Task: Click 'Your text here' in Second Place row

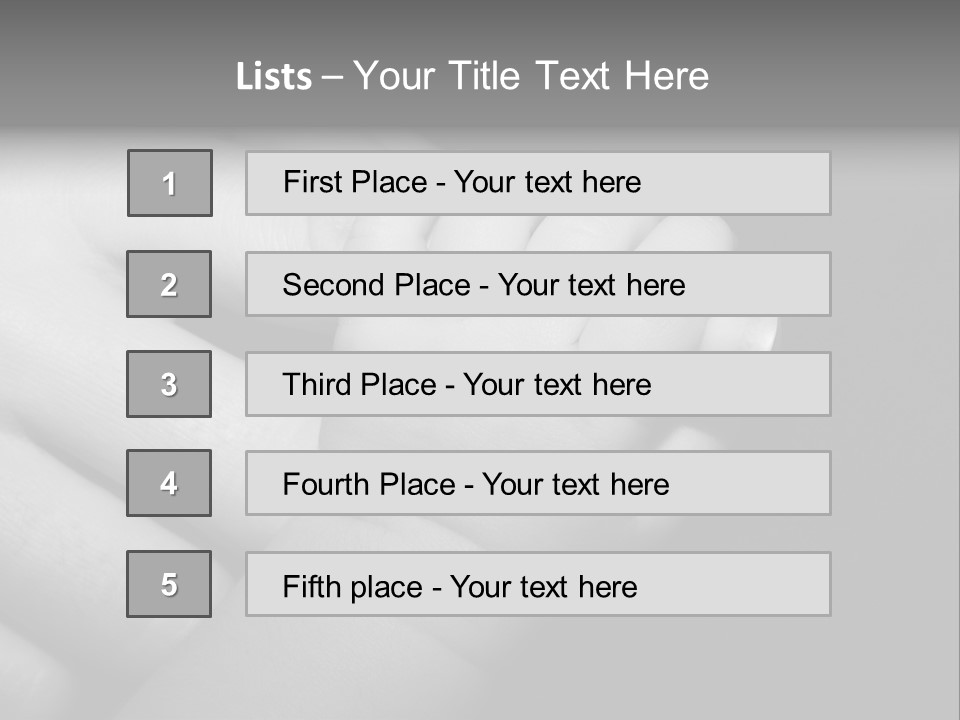Action: [x=591, y=285]
